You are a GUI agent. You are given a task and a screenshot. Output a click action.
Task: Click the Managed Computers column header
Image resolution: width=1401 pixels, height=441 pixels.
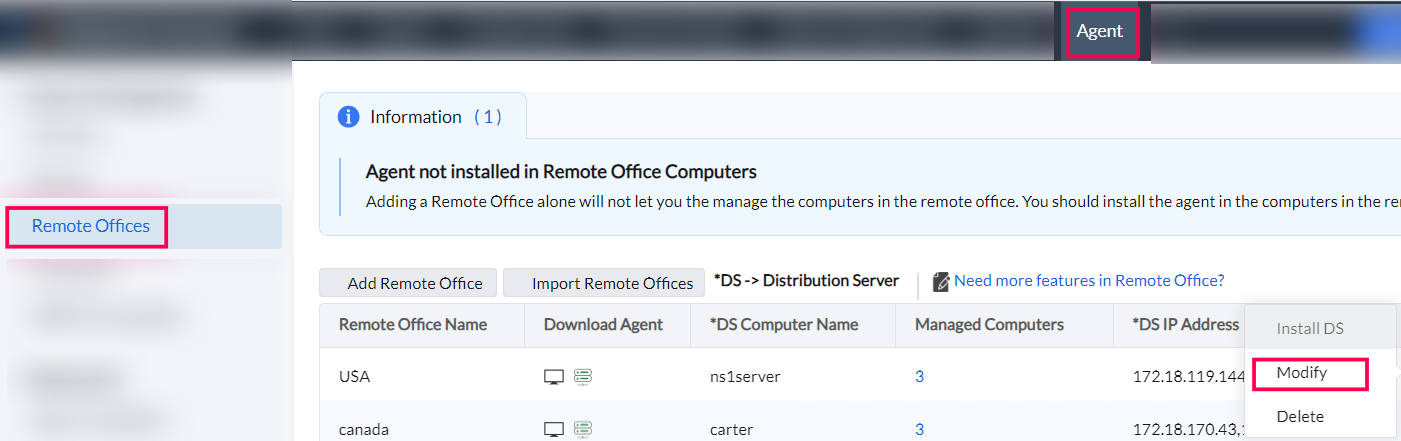989,324
